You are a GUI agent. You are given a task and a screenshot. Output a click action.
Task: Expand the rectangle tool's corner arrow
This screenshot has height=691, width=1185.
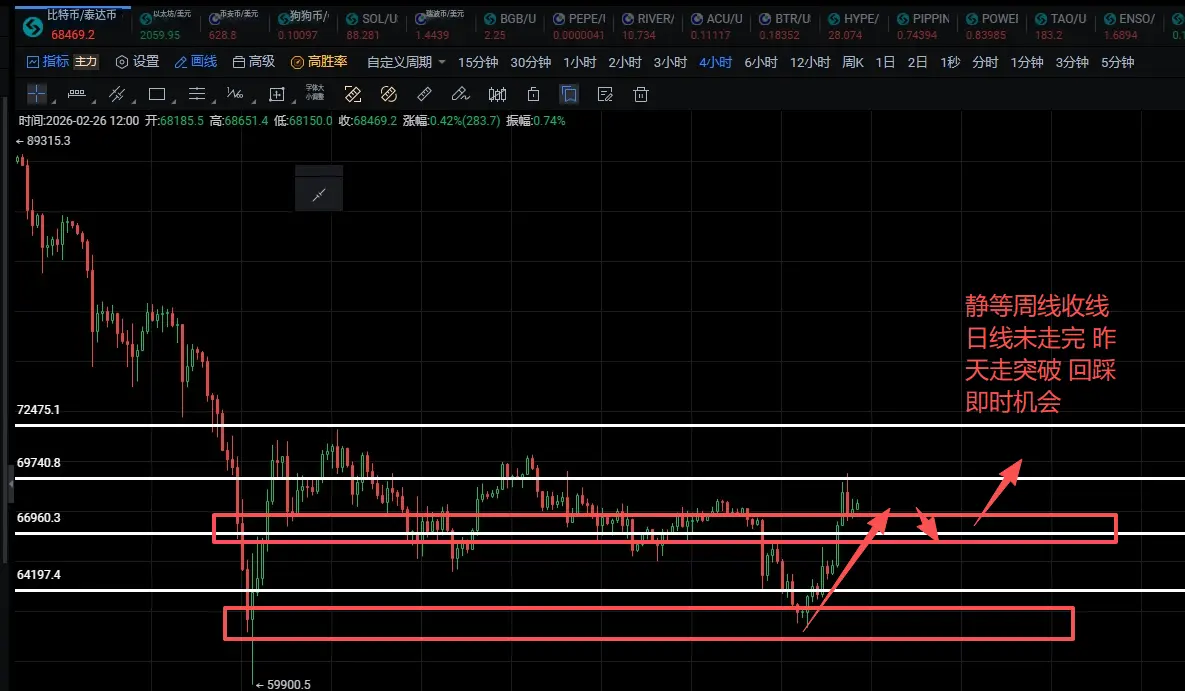[x=174, y=102]
